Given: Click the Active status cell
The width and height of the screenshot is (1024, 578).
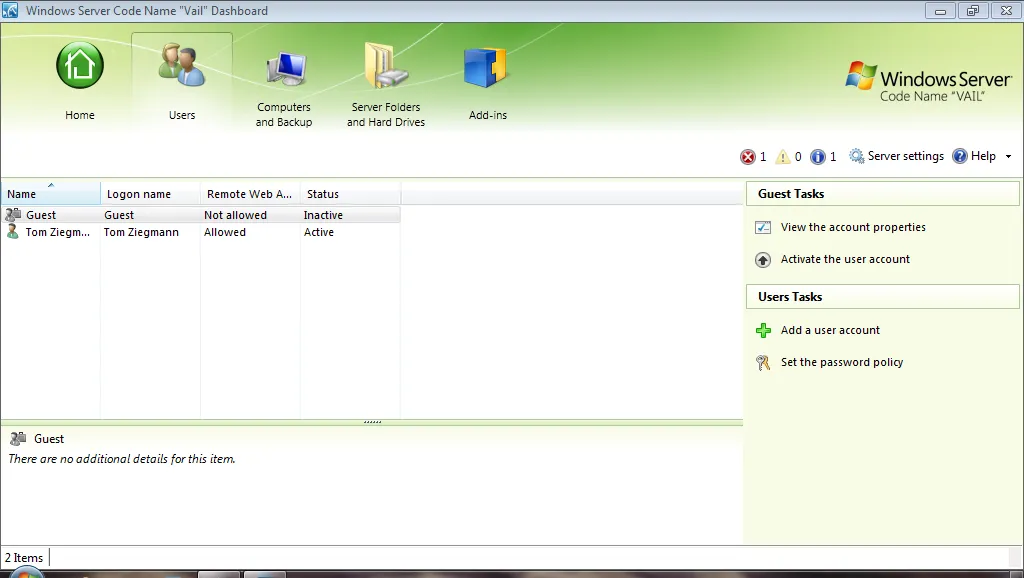Looking at the screenshot, I should pyautogui.click(x=319, y=232).
